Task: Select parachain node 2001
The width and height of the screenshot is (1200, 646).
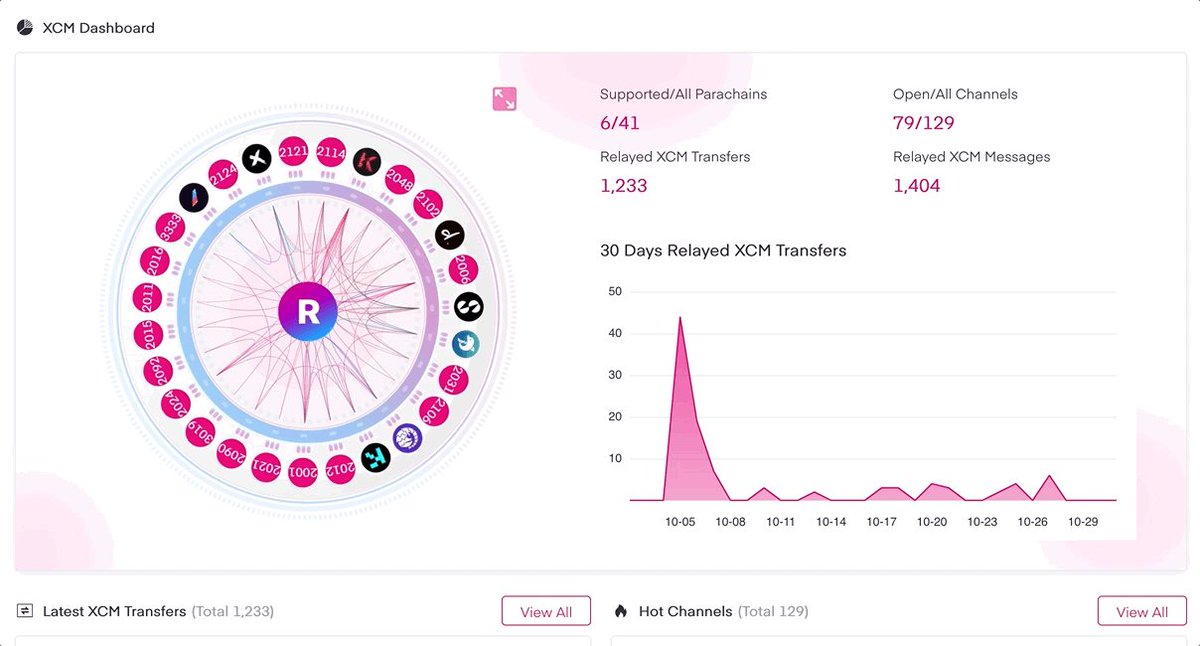Action: pos(303,471)
